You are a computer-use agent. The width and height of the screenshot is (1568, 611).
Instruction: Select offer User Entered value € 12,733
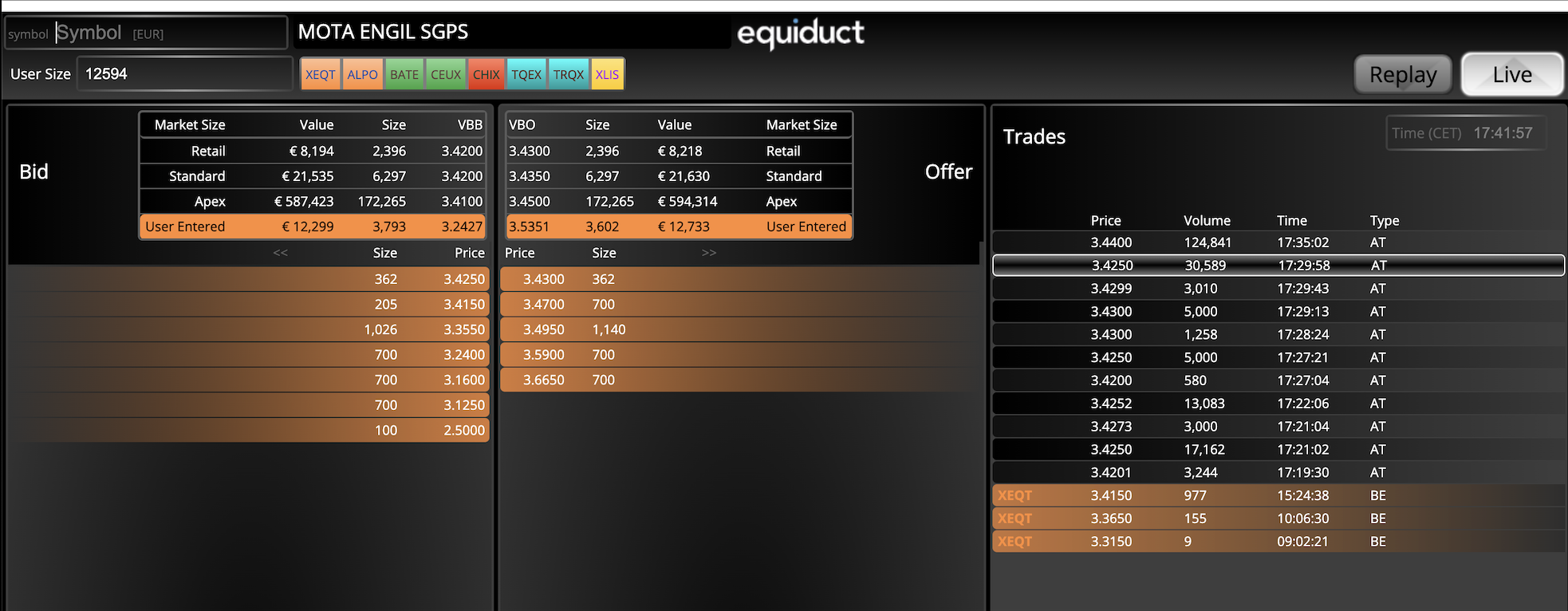(684, 227)
